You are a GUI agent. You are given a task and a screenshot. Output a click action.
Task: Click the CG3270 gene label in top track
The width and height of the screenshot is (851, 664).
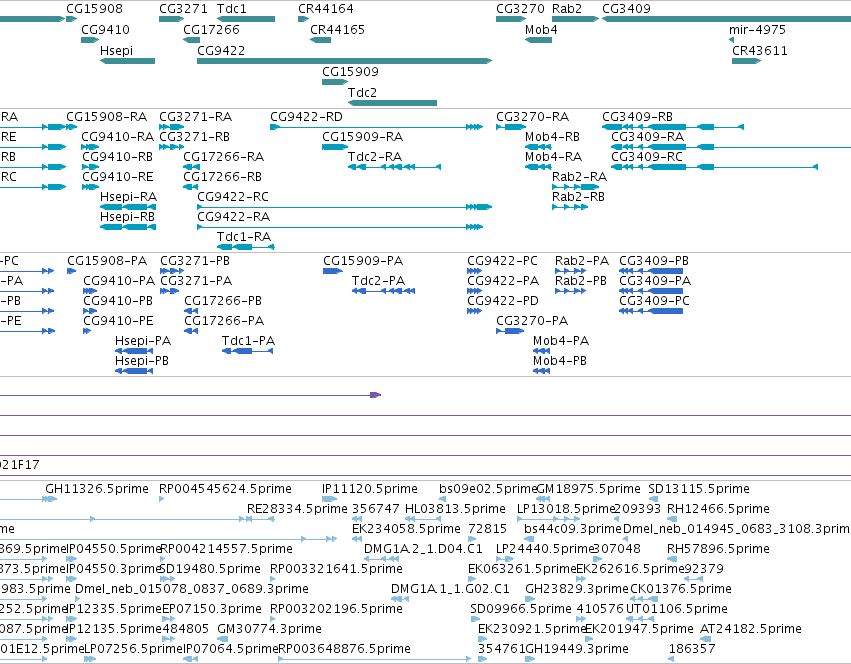[520, 9]
